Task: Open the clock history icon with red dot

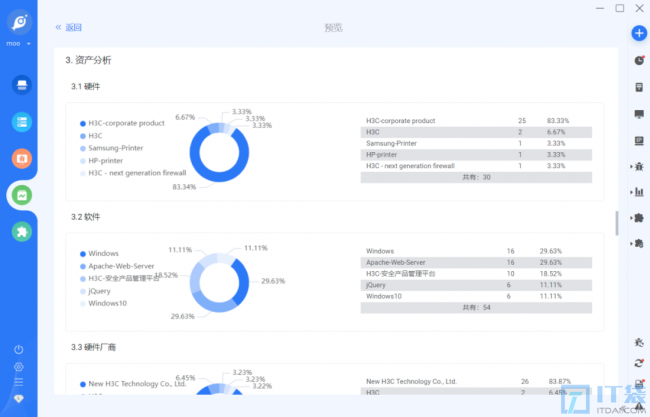Action: 639,61
